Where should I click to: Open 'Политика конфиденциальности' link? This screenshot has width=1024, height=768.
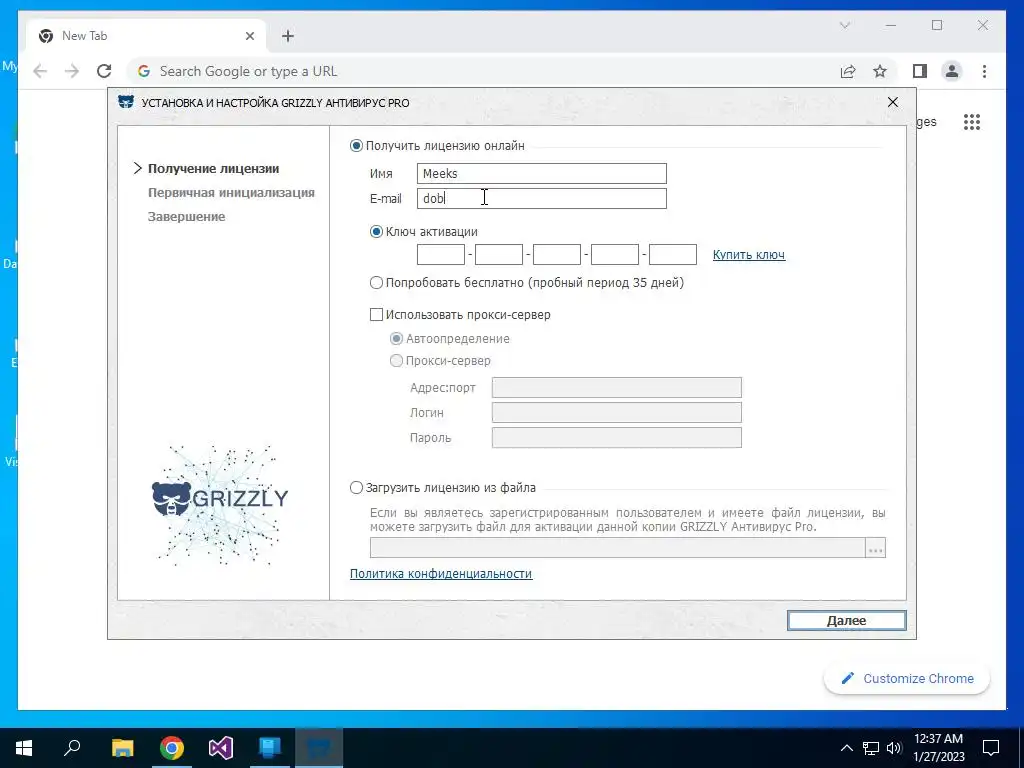click(x=441, y=574)
